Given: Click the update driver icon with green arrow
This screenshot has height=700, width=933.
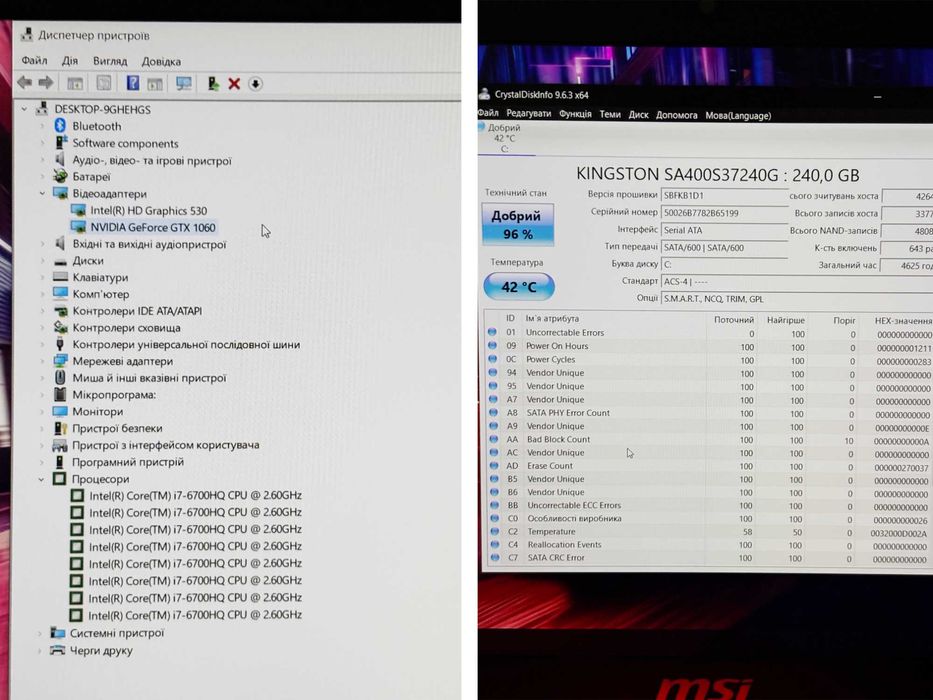Looking at the screenshot, I should (x=213, y=83).
